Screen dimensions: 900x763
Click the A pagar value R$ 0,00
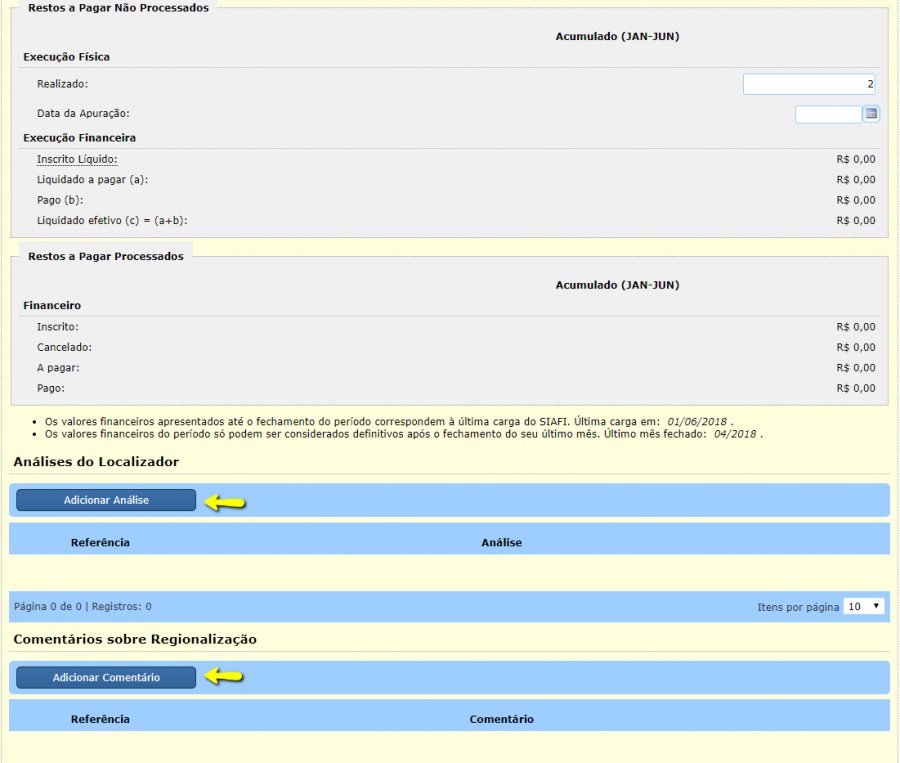[x=856, y=368]
